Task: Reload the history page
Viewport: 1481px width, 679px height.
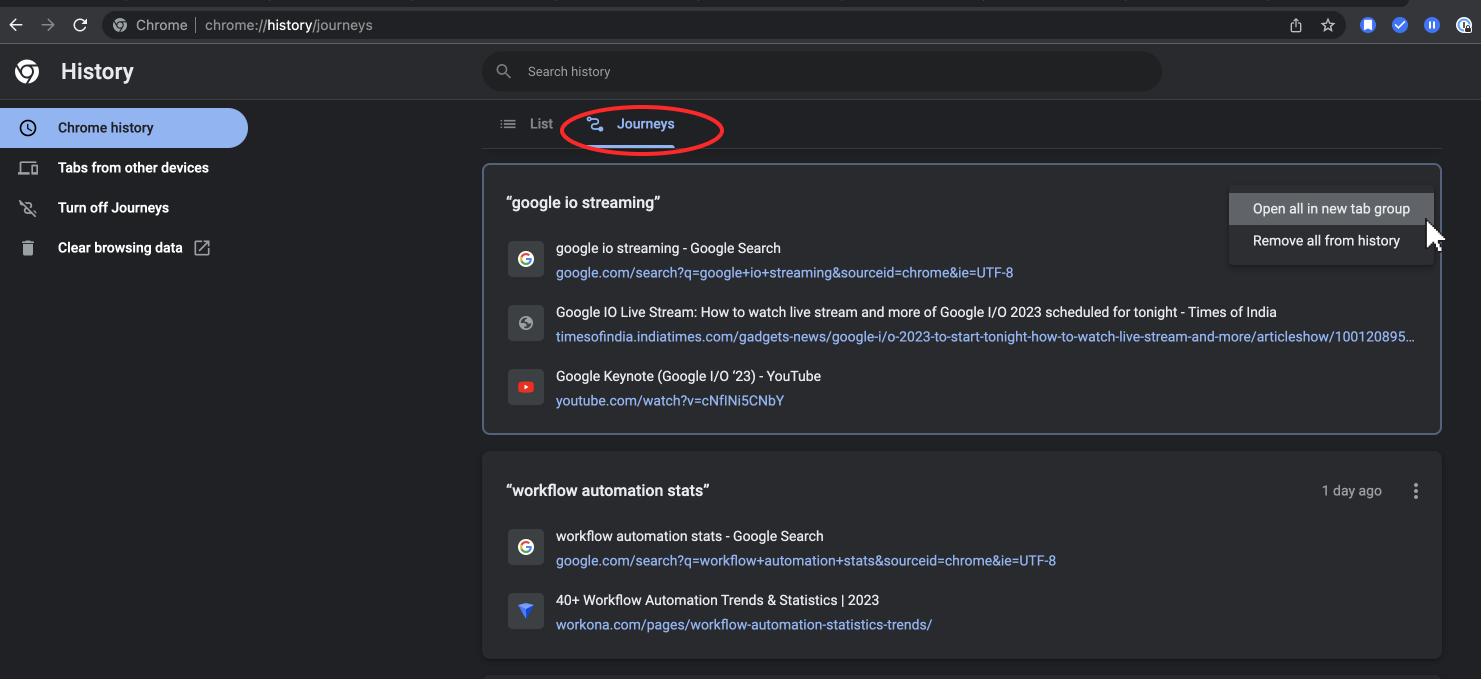Action: pyautogui.click(x=80, y=25)
